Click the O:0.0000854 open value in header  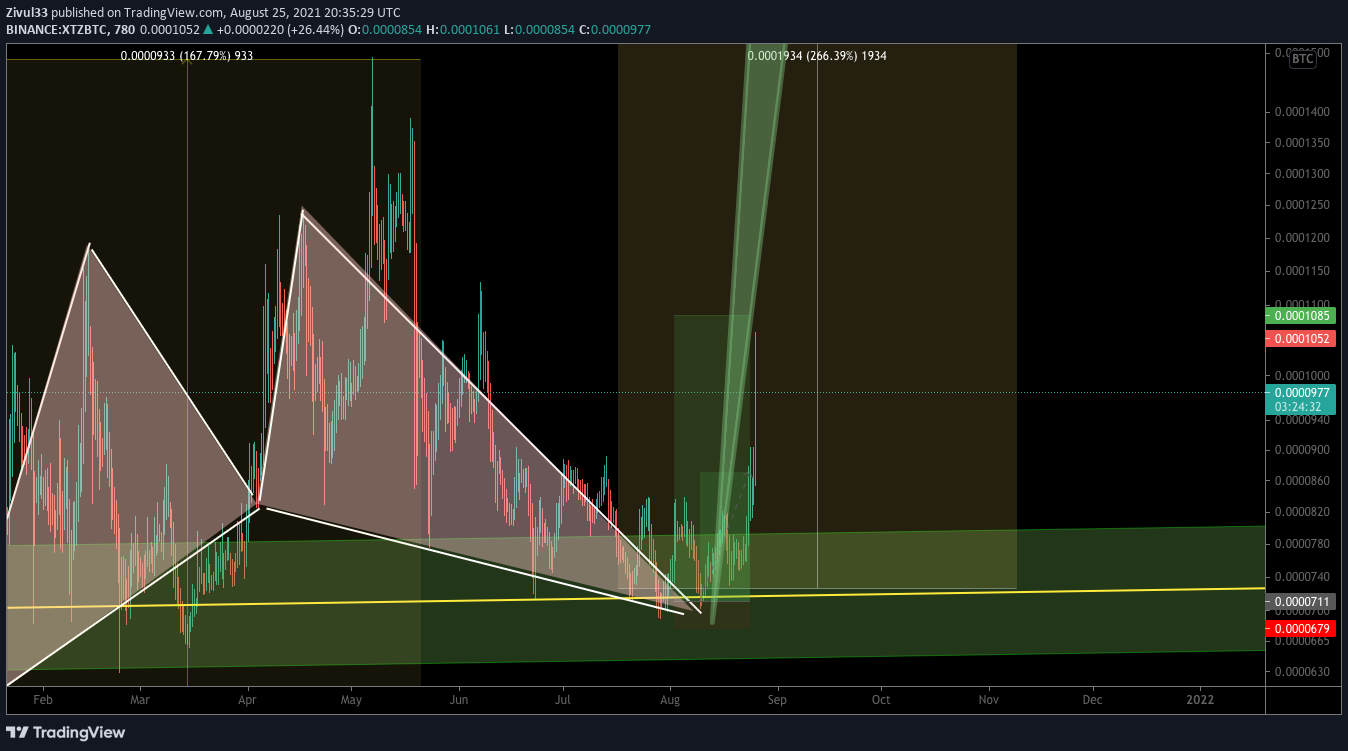386,30
